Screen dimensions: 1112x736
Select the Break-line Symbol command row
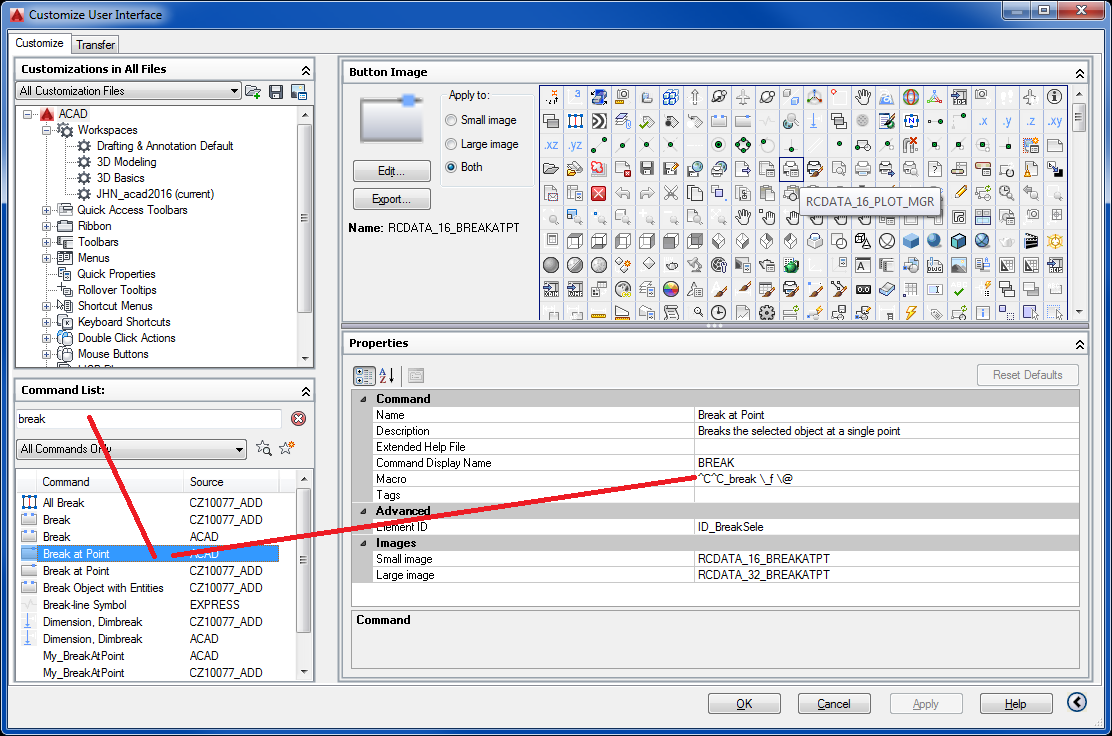pos(148,605)
